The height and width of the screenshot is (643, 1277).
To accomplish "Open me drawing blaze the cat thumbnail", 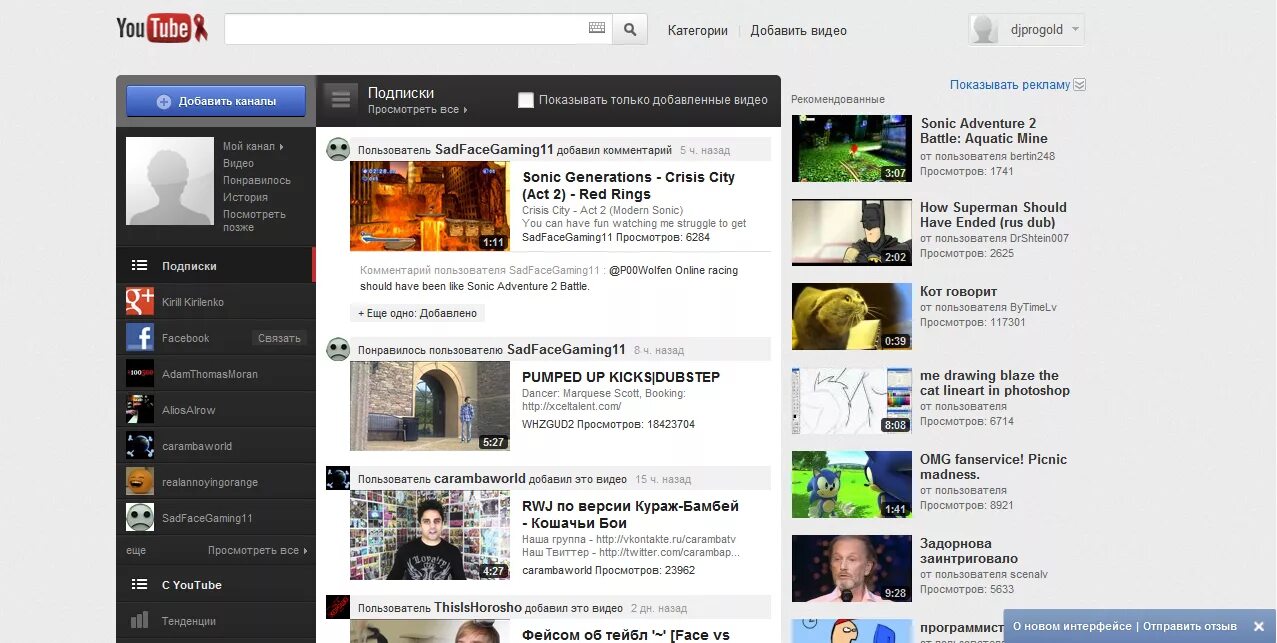I will 852,400.
